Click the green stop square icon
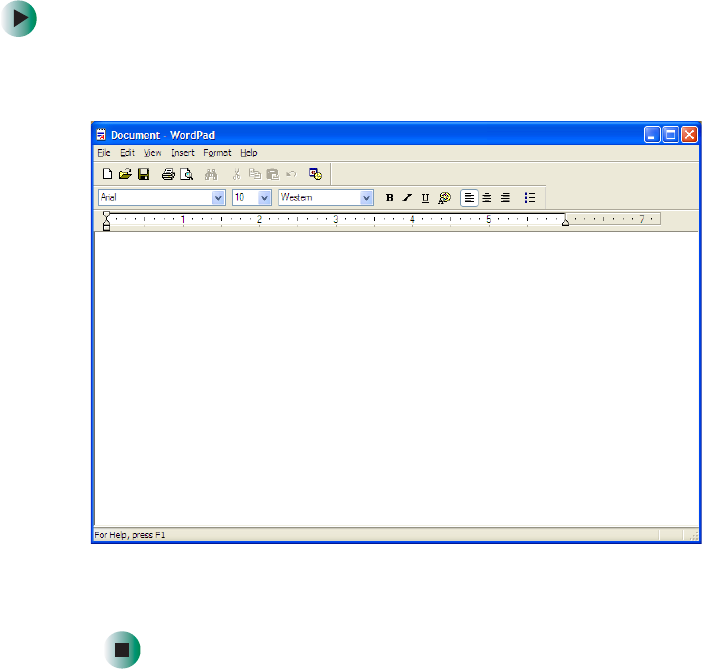702x669 pixels. coord(122,650)
